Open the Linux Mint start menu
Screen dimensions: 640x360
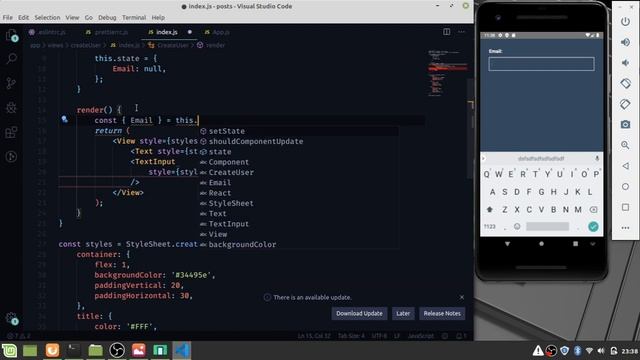click(9, 350)
